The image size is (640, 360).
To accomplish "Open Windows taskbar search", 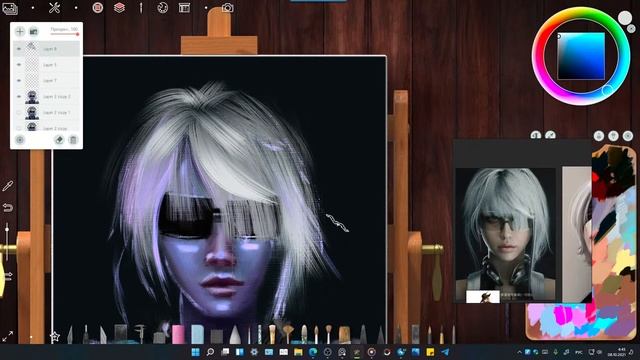I will tap(210, 352).
